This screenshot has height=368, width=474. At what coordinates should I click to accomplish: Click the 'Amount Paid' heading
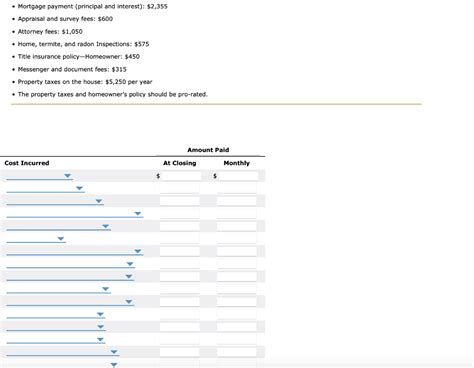208,150
